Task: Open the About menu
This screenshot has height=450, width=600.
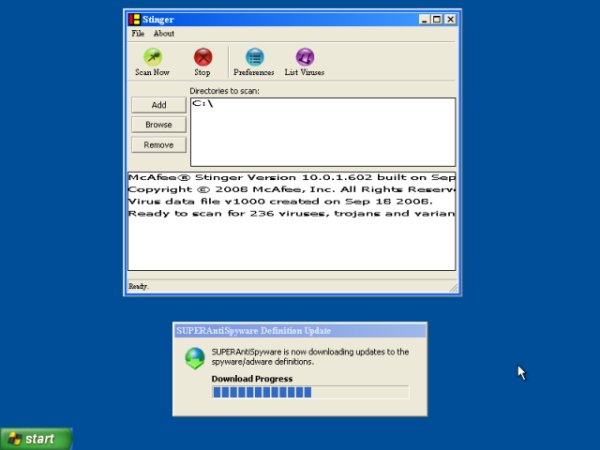Action: click(x=164, y=33)
